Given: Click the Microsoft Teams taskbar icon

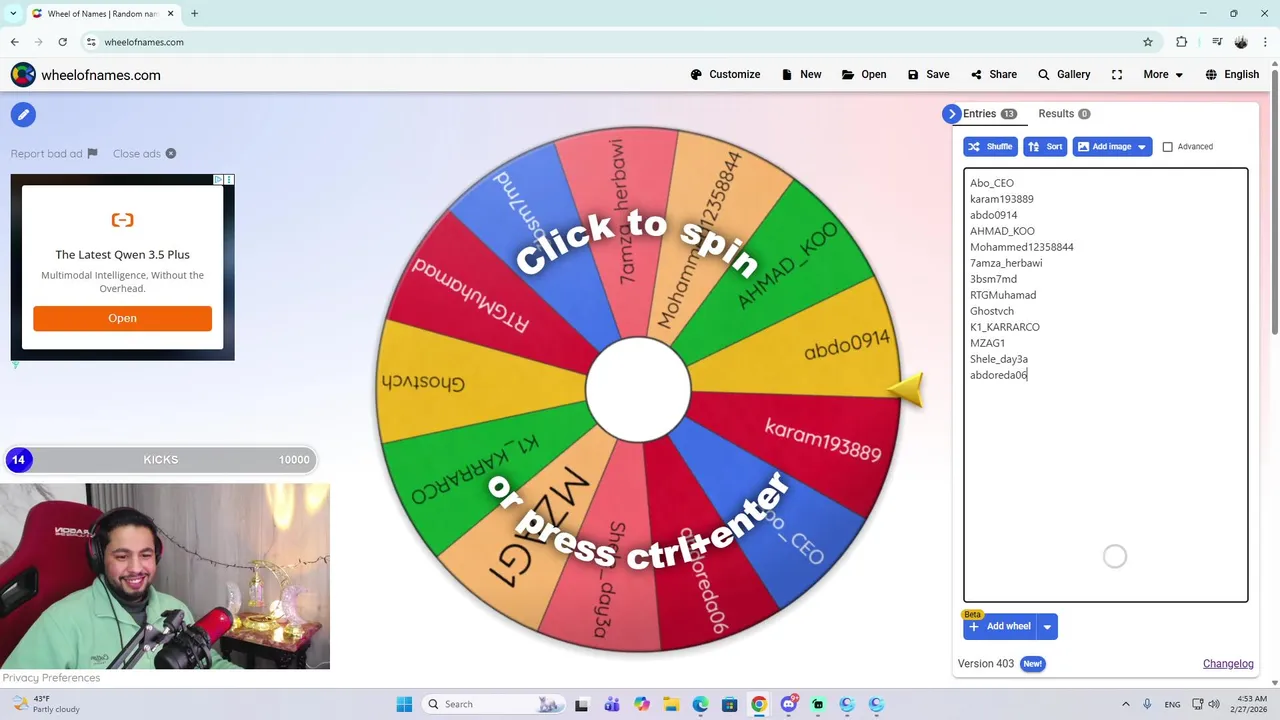Looking at the screenshot, I should coord(612,704).
